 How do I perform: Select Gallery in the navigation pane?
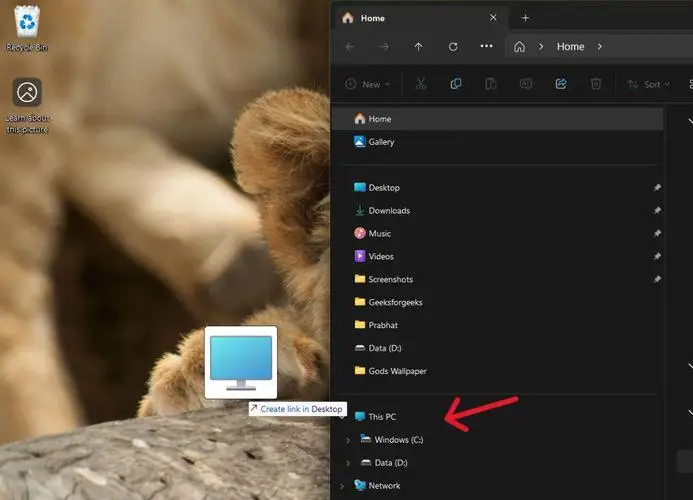pyautogui.click(x=381, y=142)
